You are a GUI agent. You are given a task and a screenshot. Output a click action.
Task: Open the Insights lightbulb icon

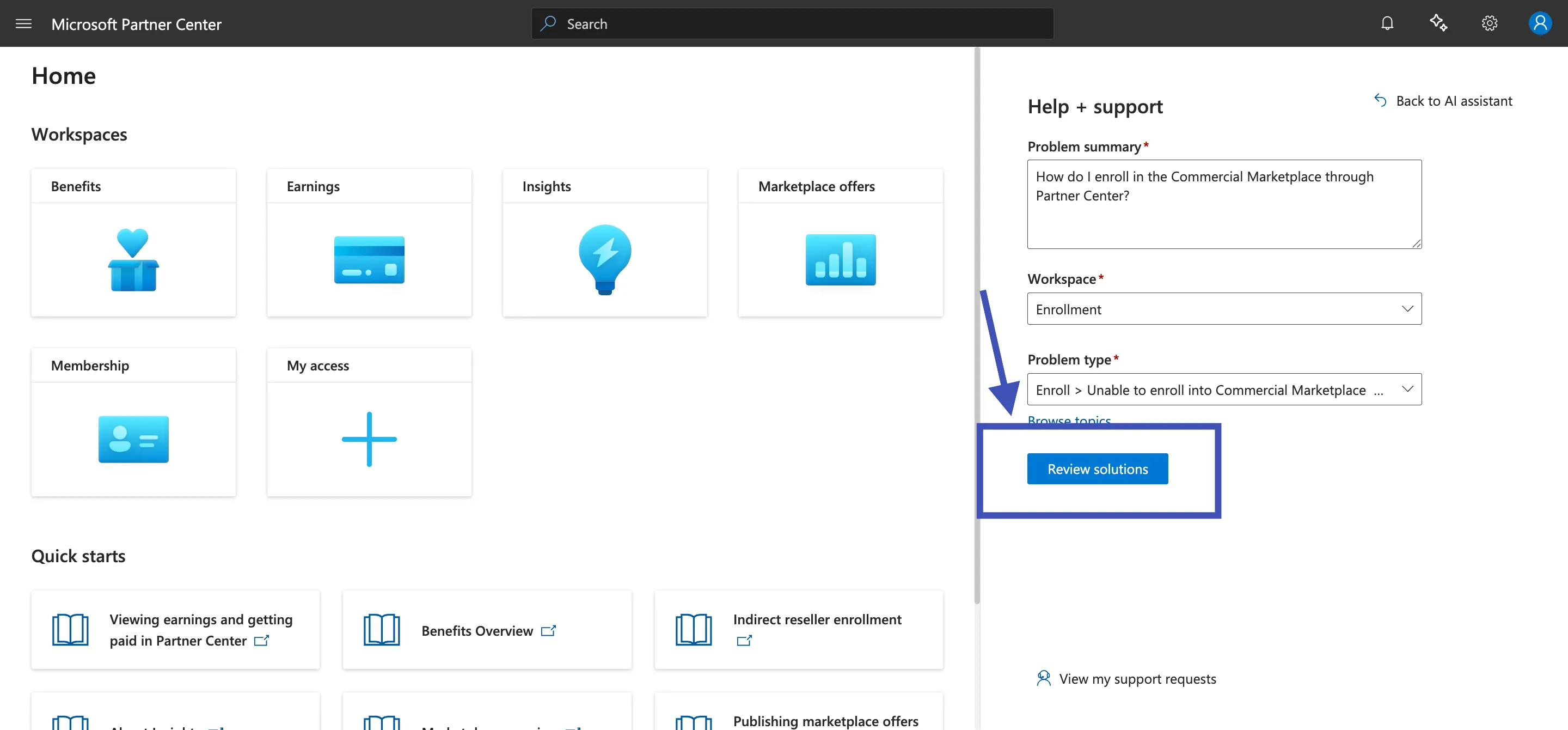pyautogui.click(x=604, y=259)
